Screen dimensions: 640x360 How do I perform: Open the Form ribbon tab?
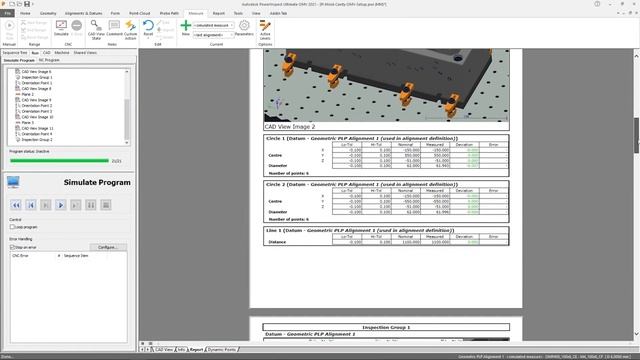(x=116, y=13)
